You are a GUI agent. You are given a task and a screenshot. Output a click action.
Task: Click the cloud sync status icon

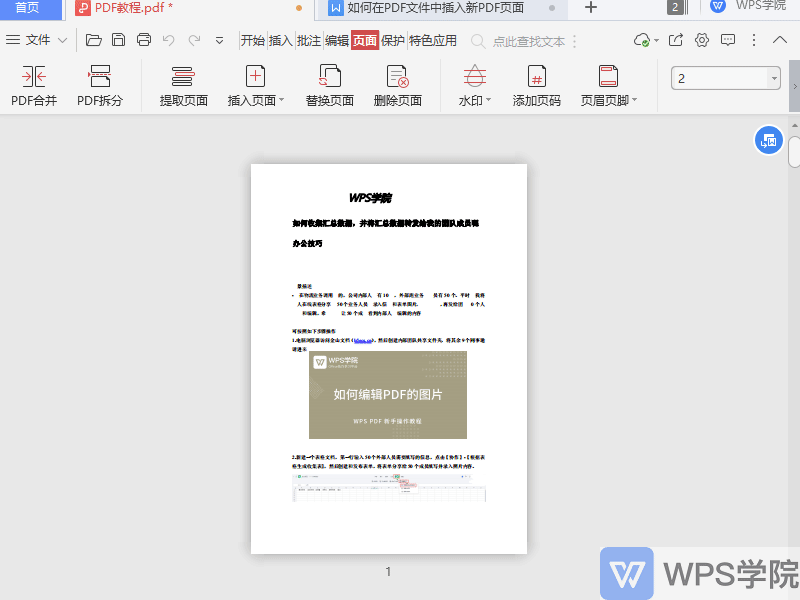click(641, 40)
